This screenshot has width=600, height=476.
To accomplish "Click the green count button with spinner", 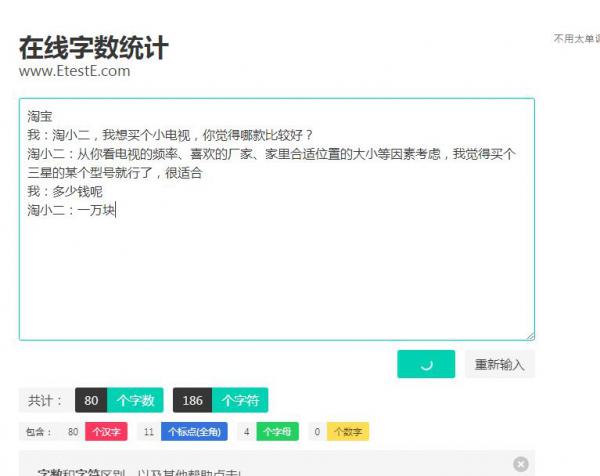I will click(426, 364).
